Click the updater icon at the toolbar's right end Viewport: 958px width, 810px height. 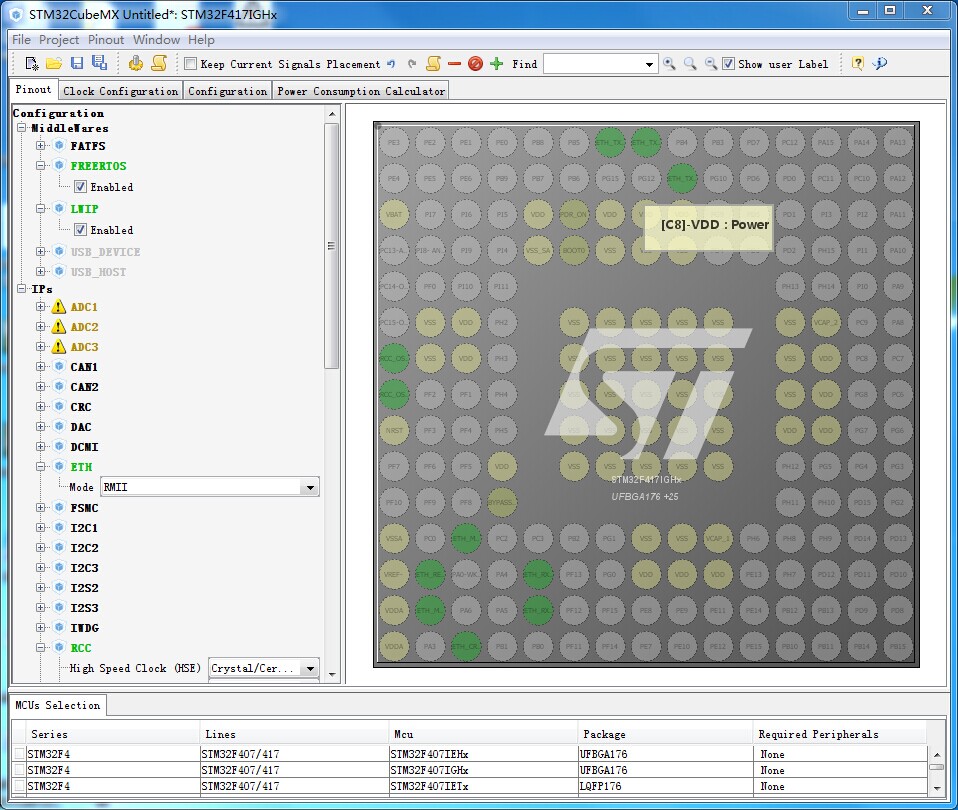(x=880, y=64)
